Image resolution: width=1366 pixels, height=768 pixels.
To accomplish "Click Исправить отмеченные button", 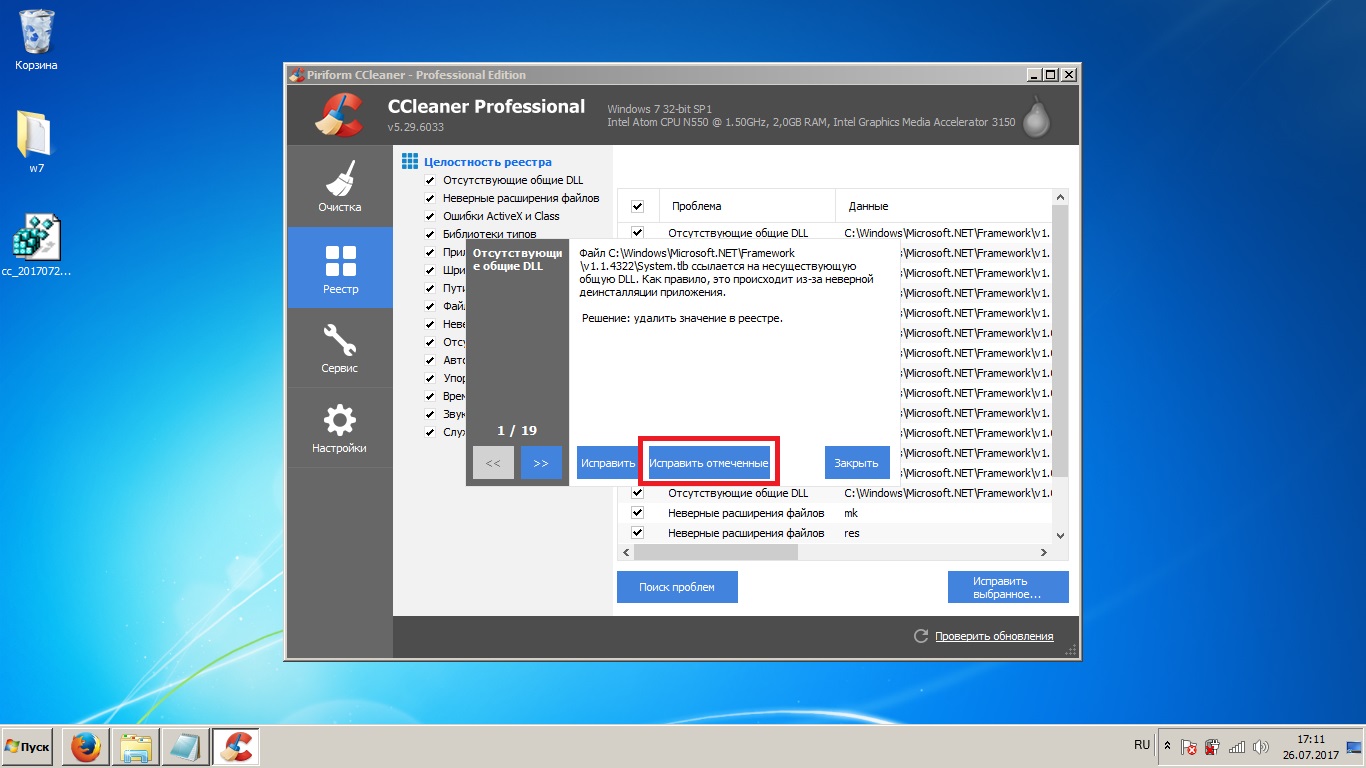I will point(709,463).
